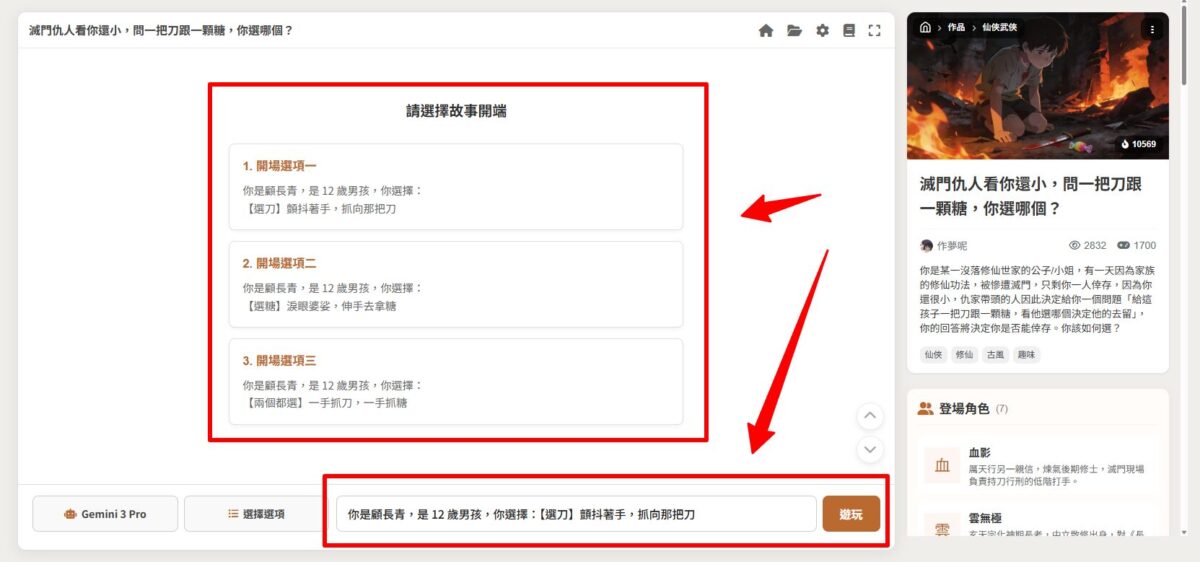1200x562 pixels.
Task: Click the 遊玩 play button
Action: pyautogui.click(x=851, y=514)
